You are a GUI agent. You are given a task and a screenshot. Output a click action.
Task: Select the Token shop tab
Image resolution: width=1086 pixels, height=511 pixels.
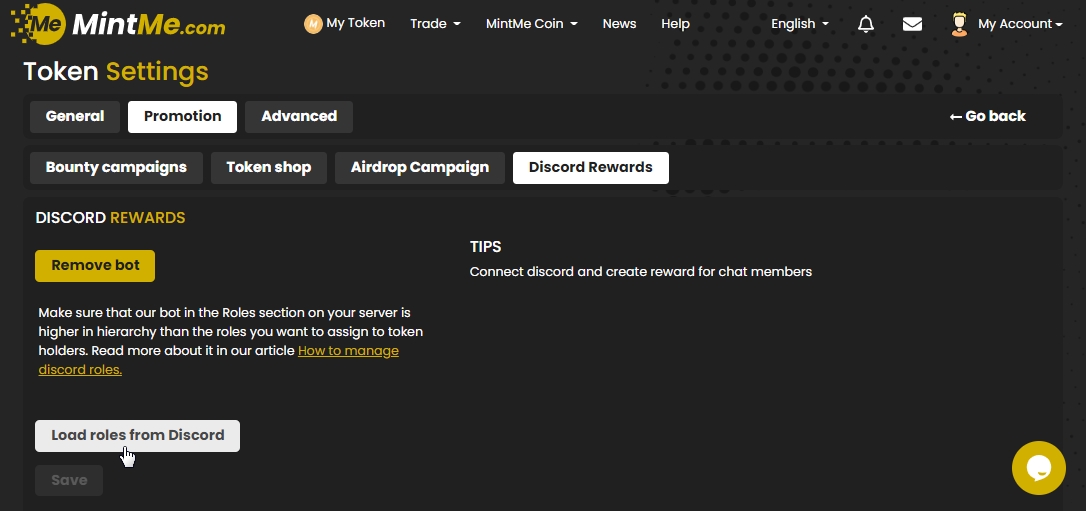click(268, 167)
